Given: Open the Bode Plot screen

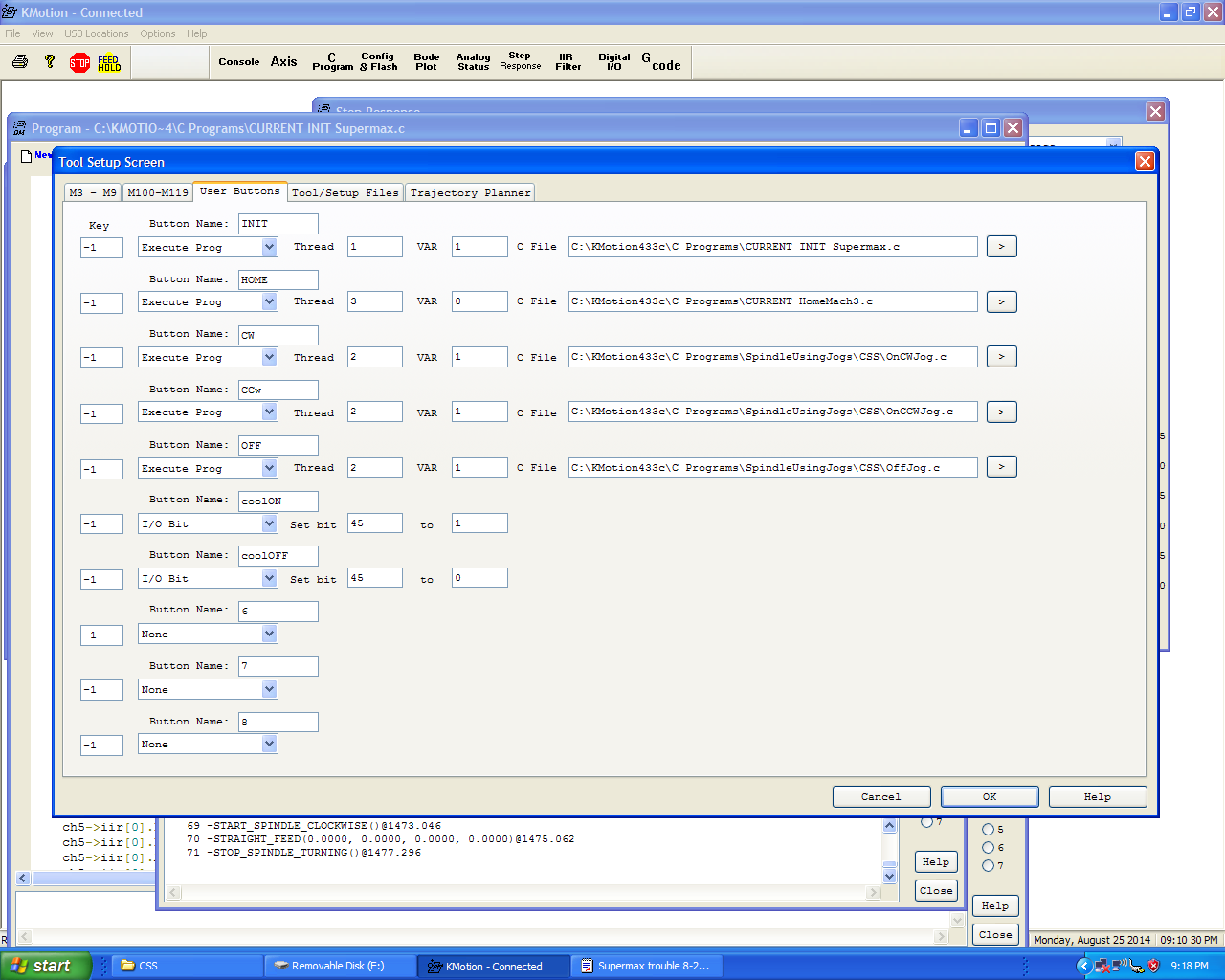Looking at the screenshot, I should pyautogui.click(x=426, y=62).
